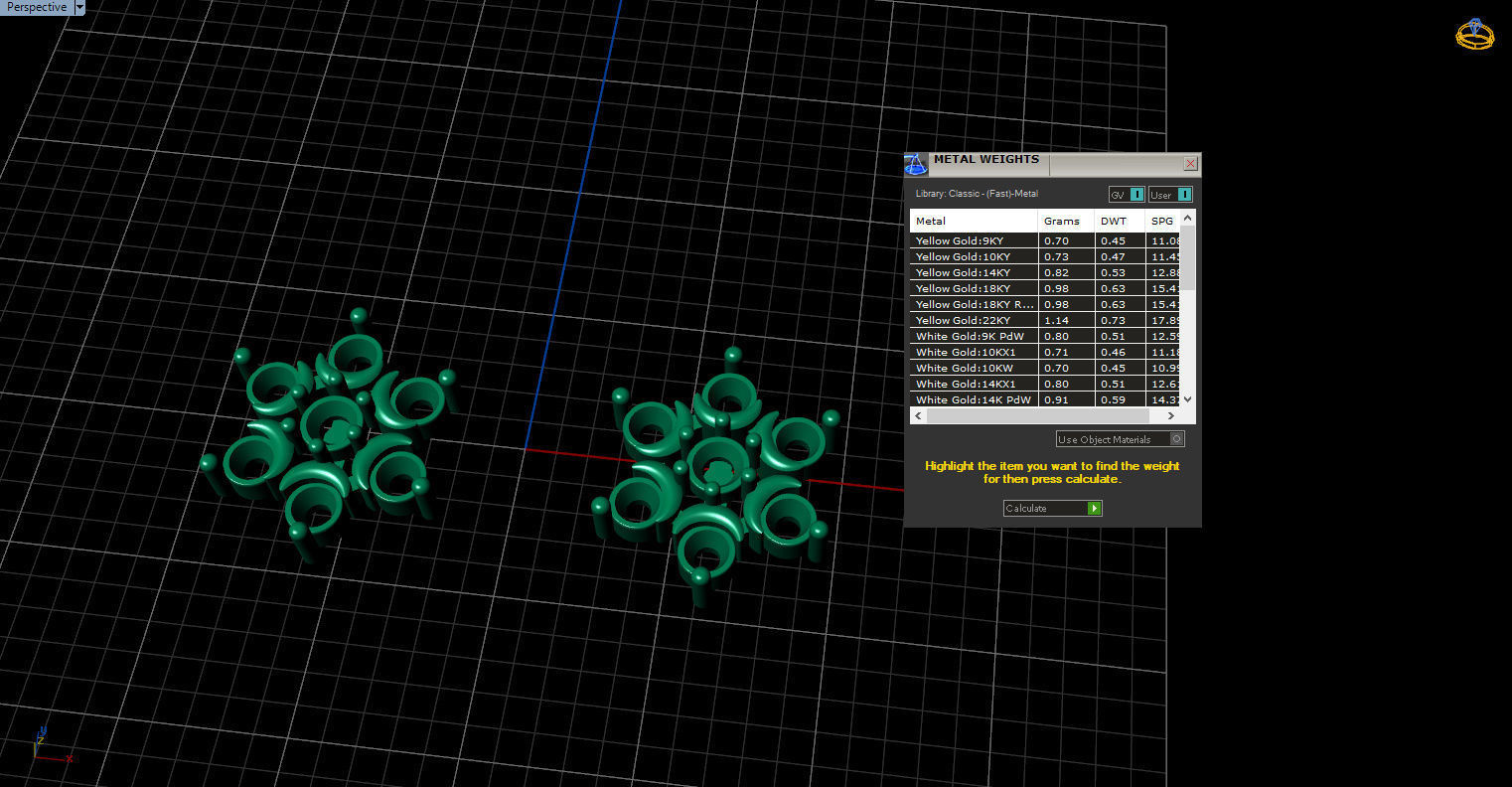This screenshot has height=787, width=1512.
Task: Click the 0.73 DWT value cell
Action: pos(1121,320)
